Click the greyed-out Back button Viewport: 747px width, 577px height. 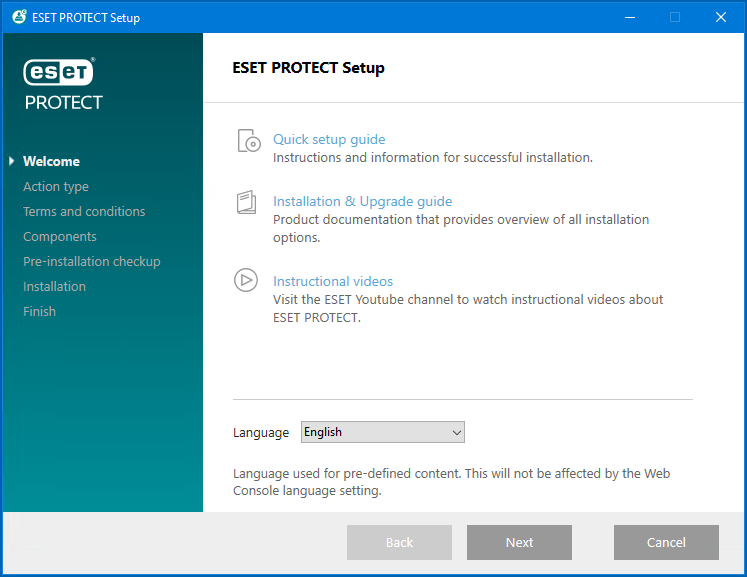[399, 542]
